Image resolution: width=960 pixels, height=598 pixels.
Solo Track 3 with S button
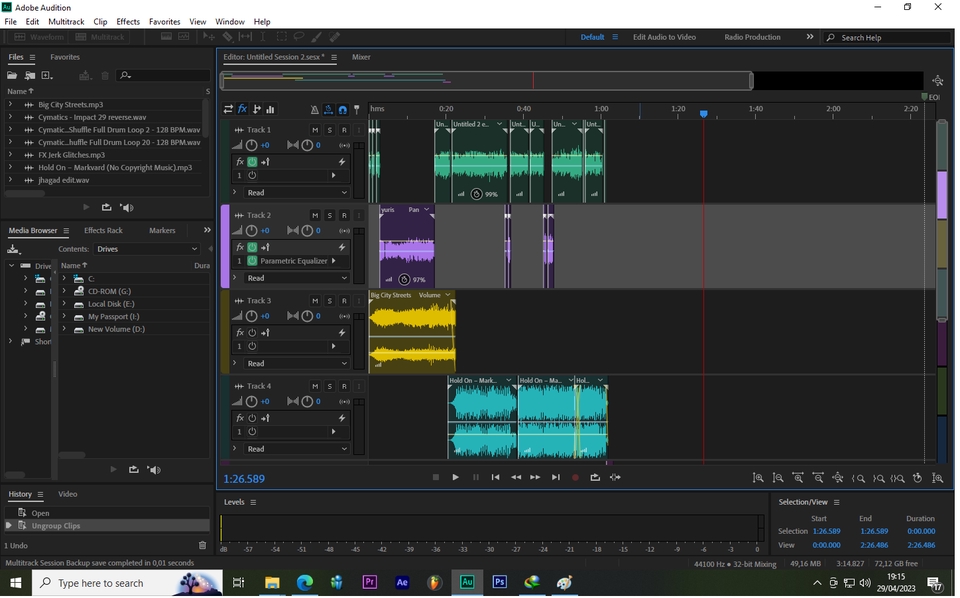point(329,301)
